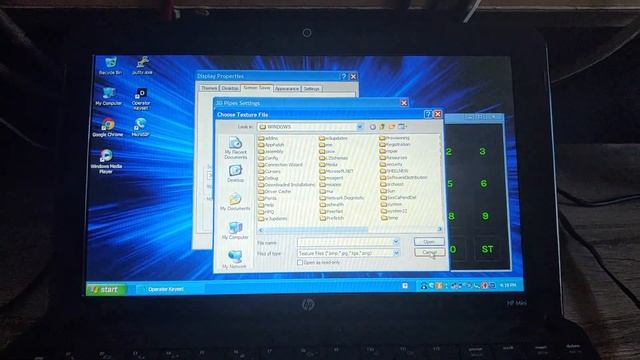Click the taskbar clock in the system tray
The image size is (640, 360).
[508, 285]
